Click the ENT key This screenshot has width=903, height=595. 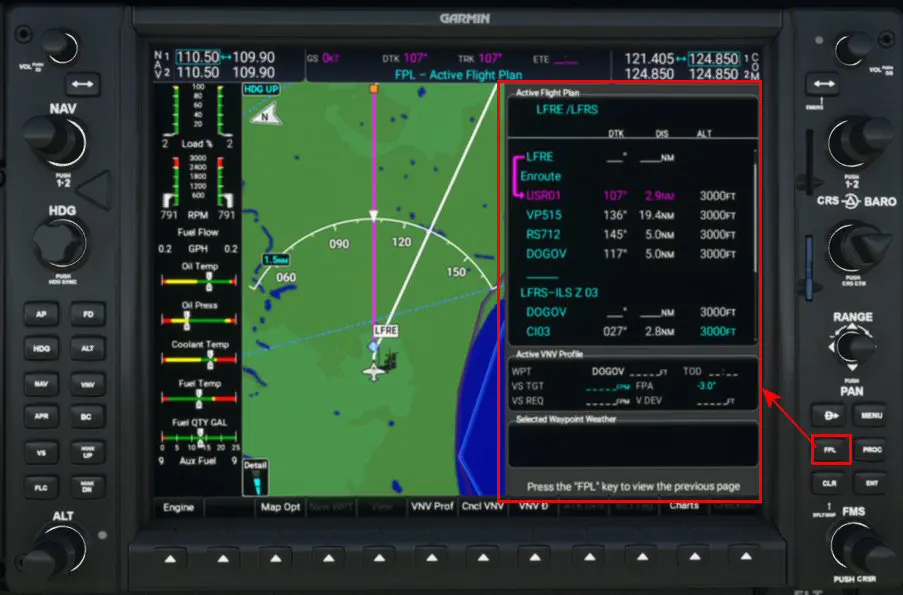pos(871,483)
